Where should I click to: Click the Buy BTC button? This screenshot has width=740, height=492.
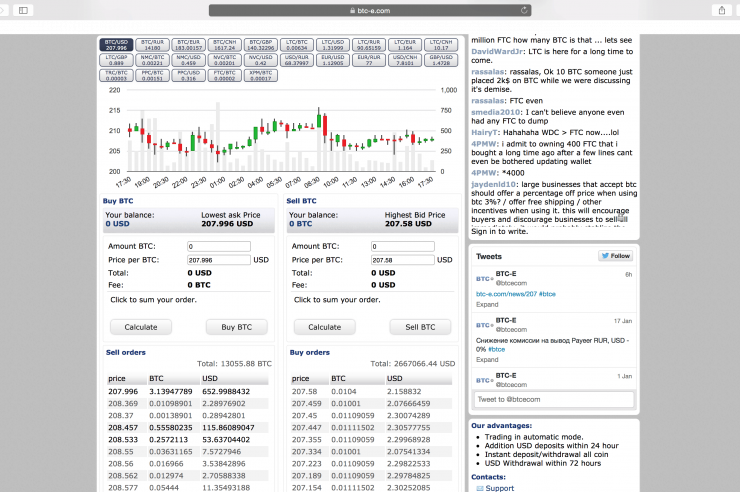coord(236,327)
